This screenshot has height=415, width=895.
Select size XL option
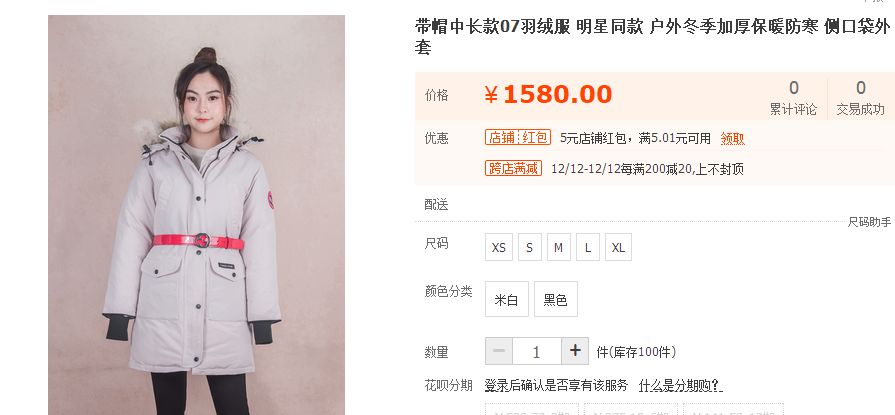[x=618, y=247]
